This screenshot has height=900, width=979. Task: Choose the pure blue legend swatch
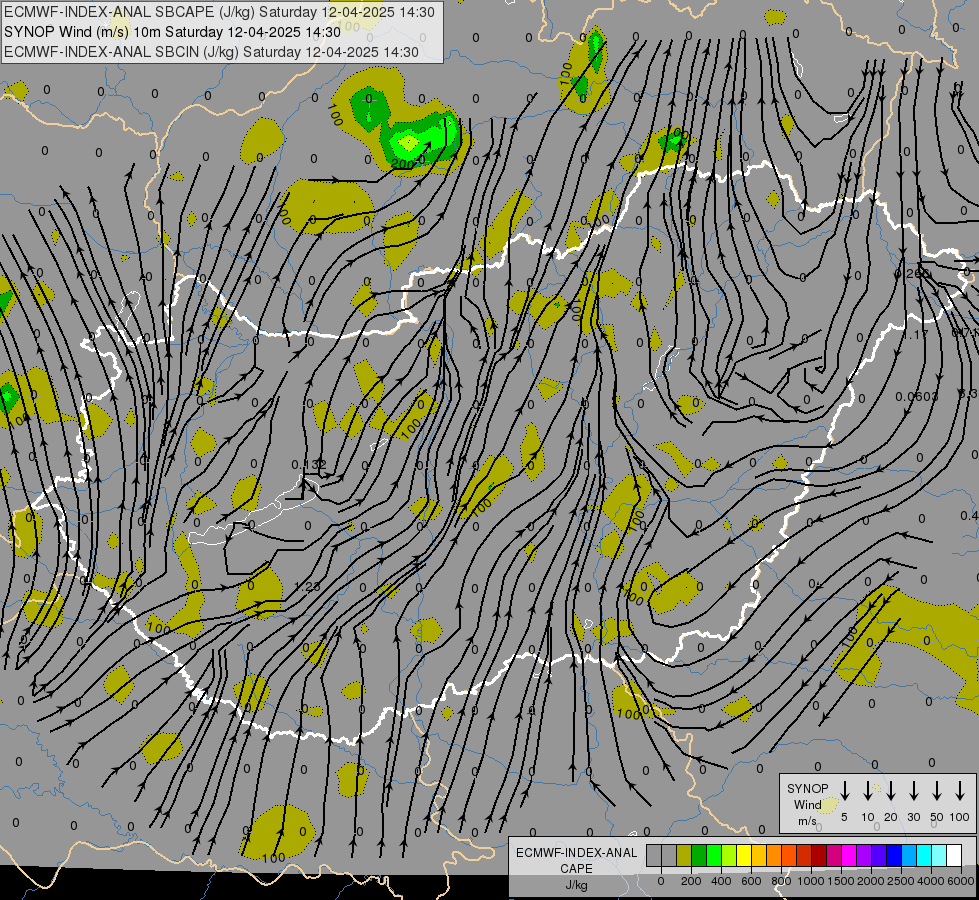[x=894, y=855]
